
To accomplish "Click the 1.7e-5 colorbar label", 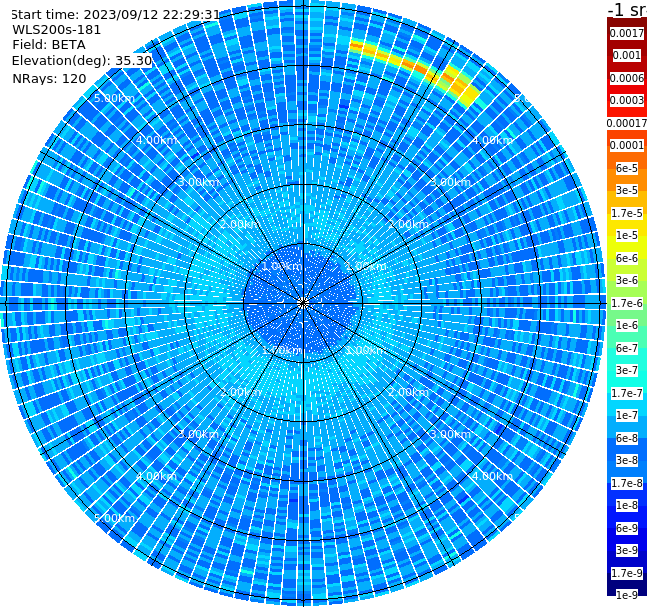I will [627, 213].
